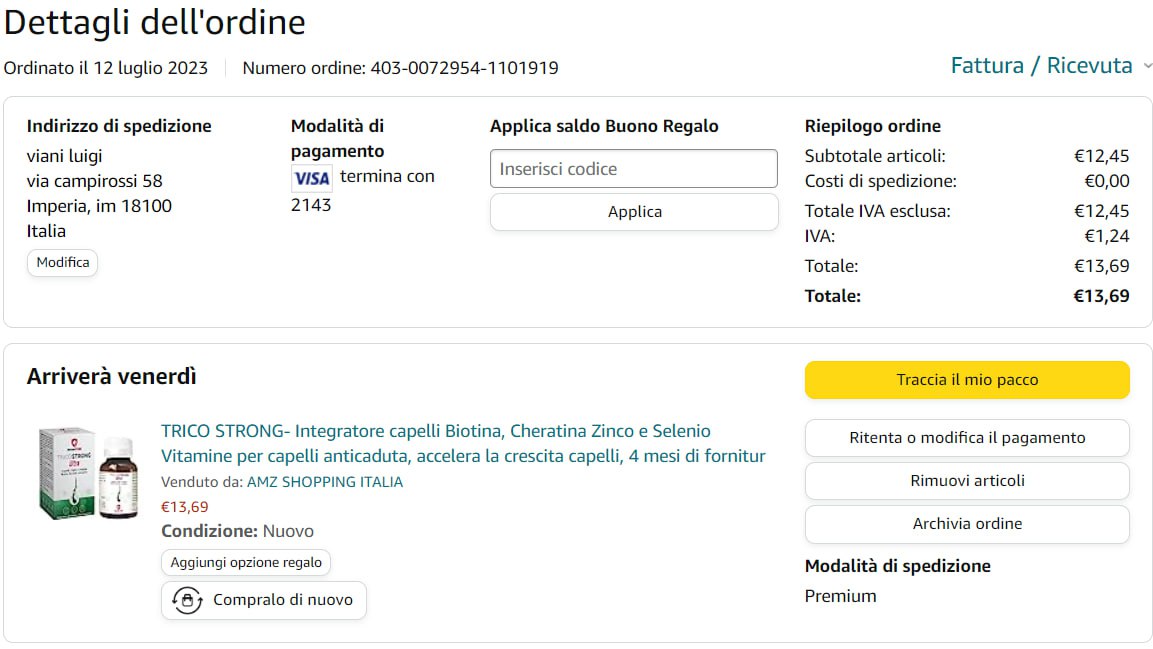Click the bold Totale €13,69 amount
This screenshot has width=1153, height=649.
click(x=1101, y=296)
